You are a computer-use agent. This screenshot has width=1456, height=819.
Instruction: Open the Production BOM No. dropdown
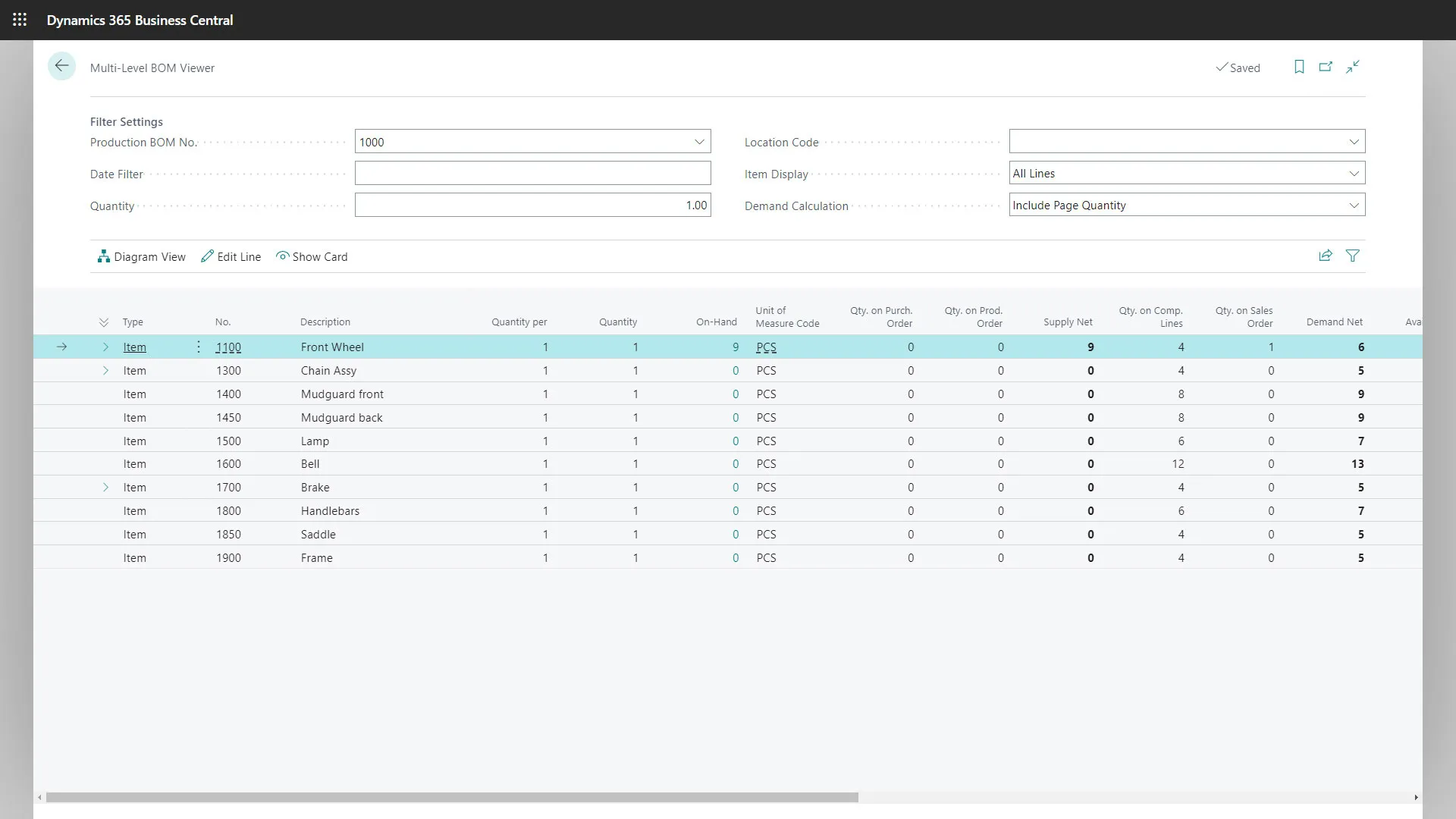click(x=699, y=142)
